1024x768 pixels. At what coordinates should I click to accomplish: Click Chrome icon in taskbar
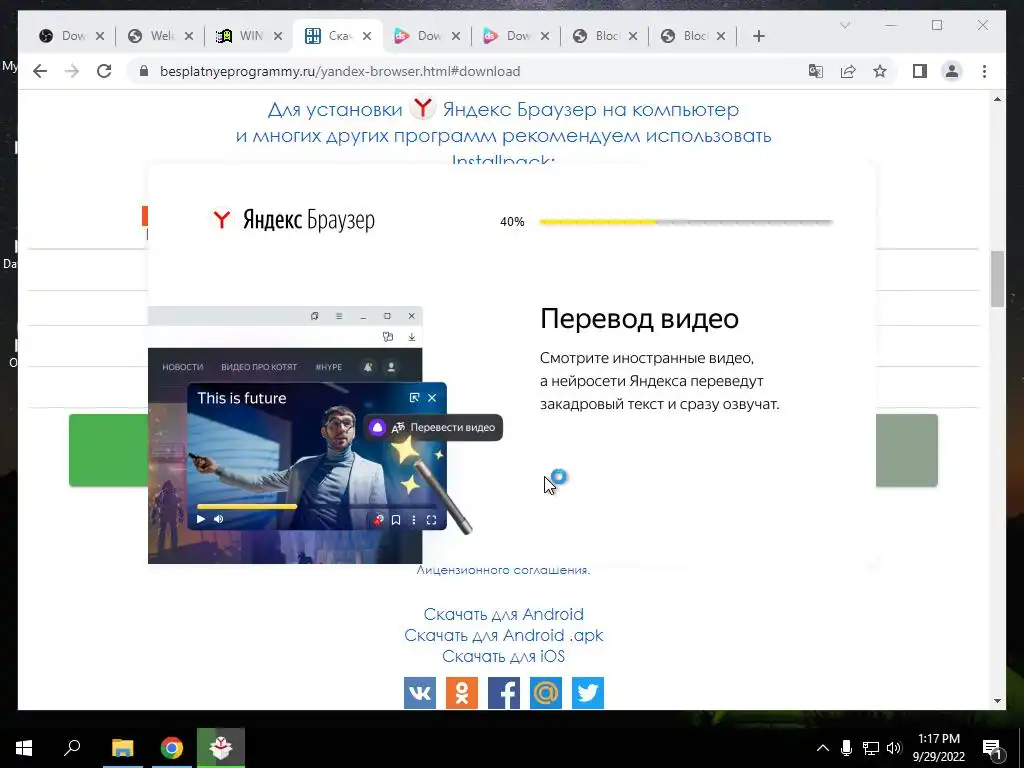click(172, 748)
